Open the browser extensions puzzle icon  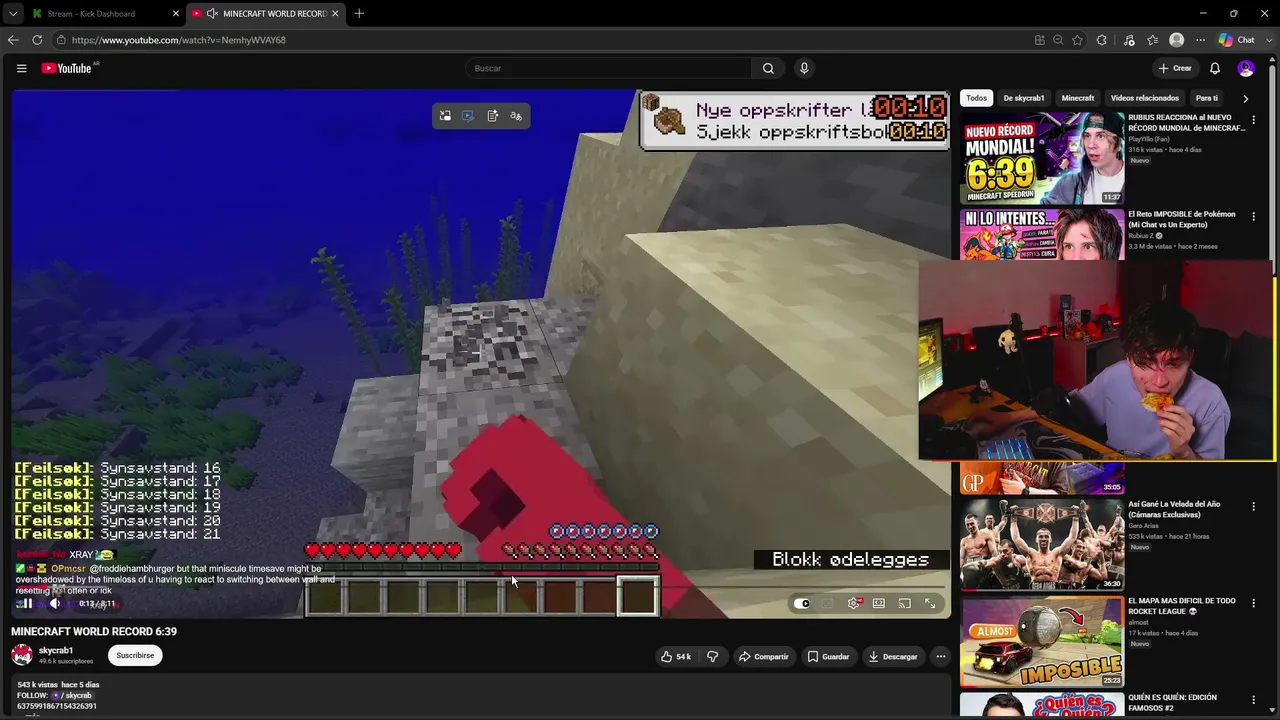[1102, 40]
